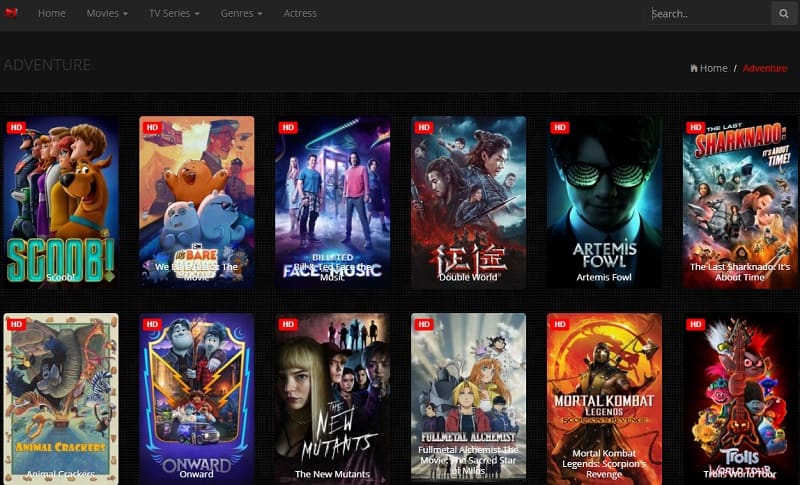Open the Scoob! movie poster
Image resolution: width=800 pixels, height=485 pixels.
point(61,202)
